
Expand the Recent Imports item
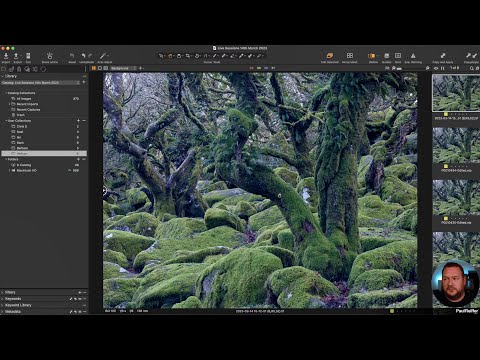point(10,104)
